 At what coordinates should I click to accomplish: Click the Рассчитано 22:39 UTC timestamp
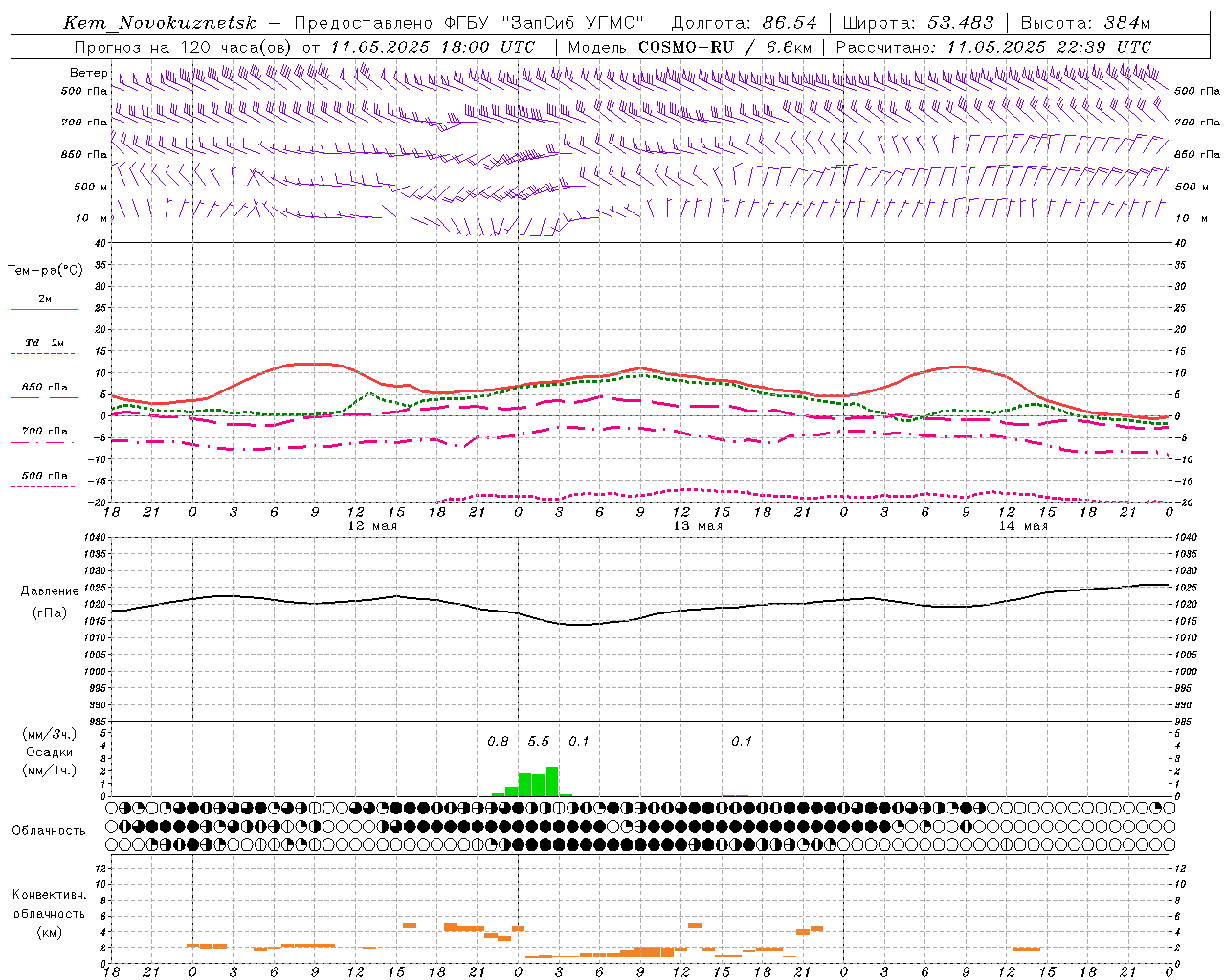[993, 47]
